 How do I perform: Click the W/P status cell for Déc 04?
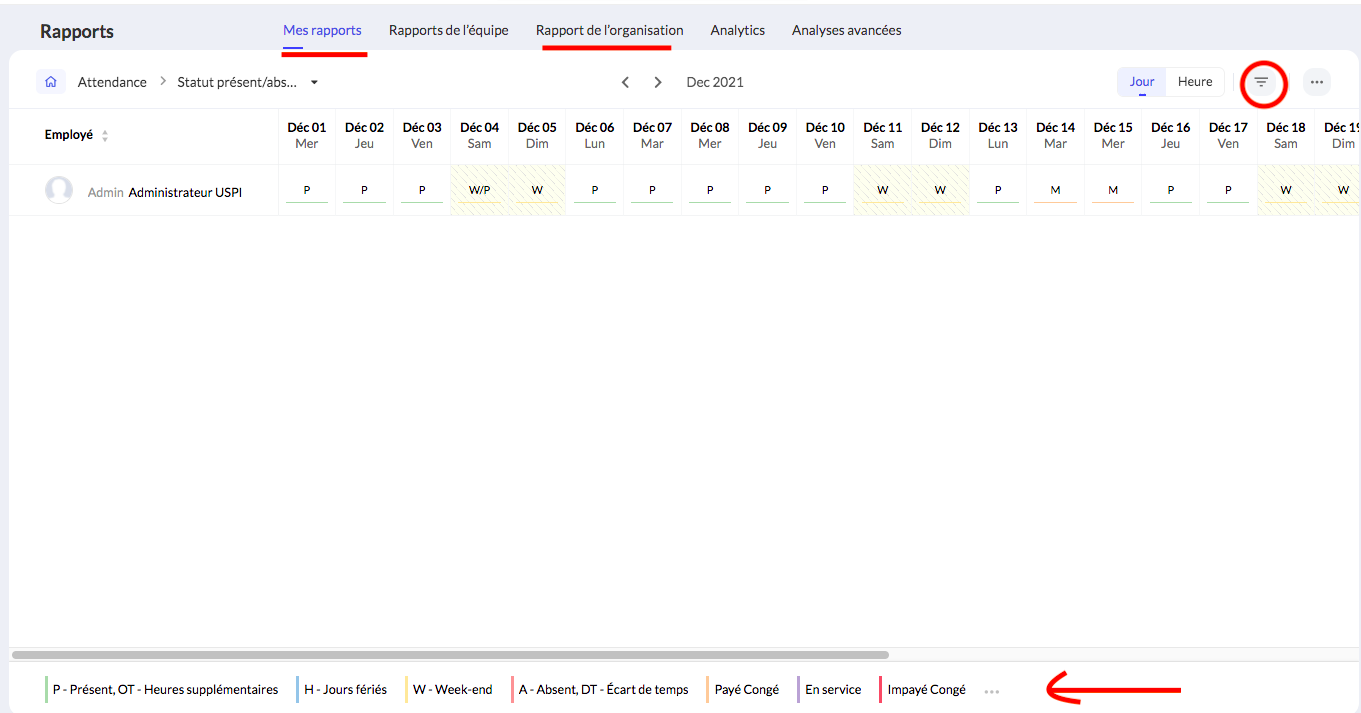point(479,190)
